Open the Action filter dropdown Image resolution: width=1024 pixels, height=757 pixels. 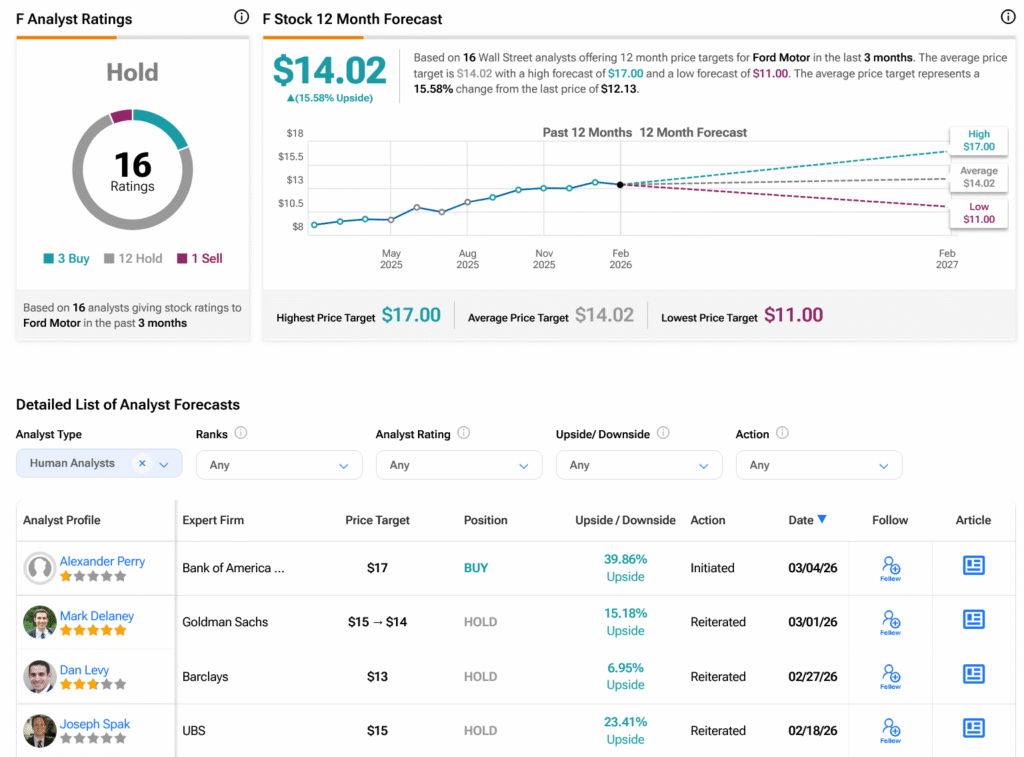pos(819,465)
